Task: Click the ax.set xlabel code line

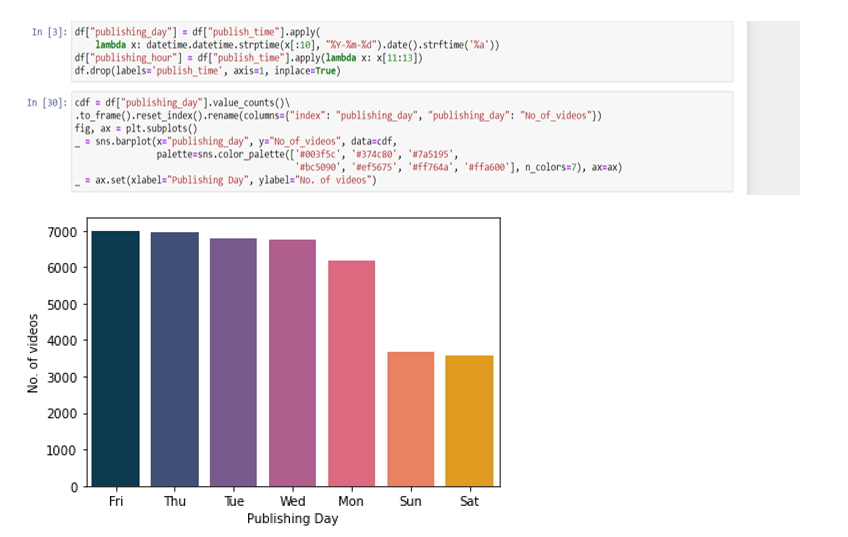Action: tap(226, 180)
